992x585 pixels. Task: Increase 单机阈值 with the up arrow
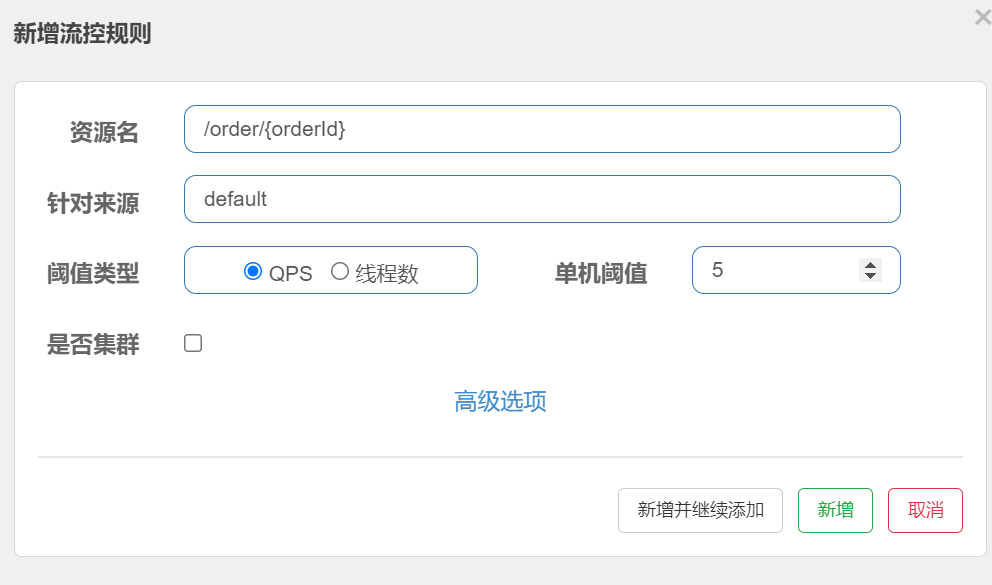(871, 265)
